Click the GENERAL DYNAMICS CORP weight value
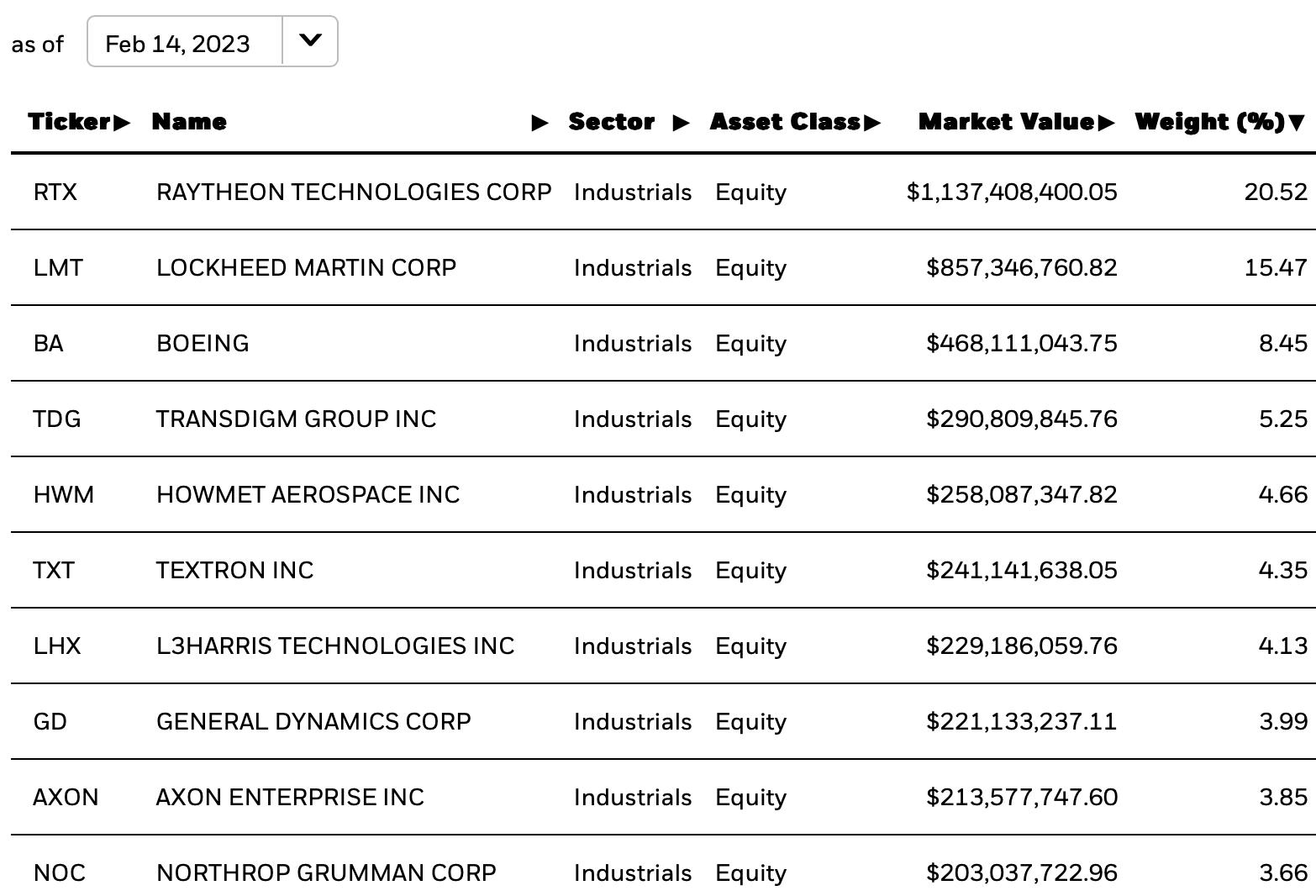This screenshot has height=896, width=1316. (x=1283, y=722)
